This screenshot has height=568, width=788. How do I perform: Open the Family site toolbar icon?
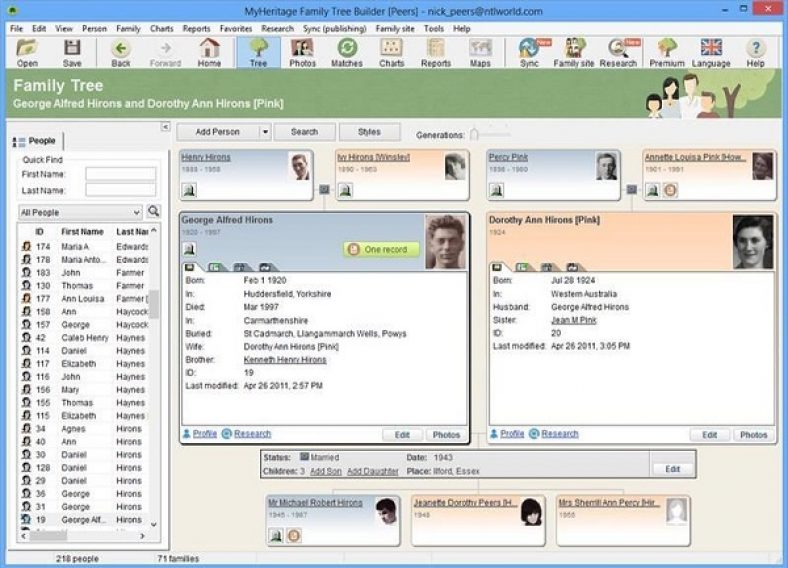573,53
